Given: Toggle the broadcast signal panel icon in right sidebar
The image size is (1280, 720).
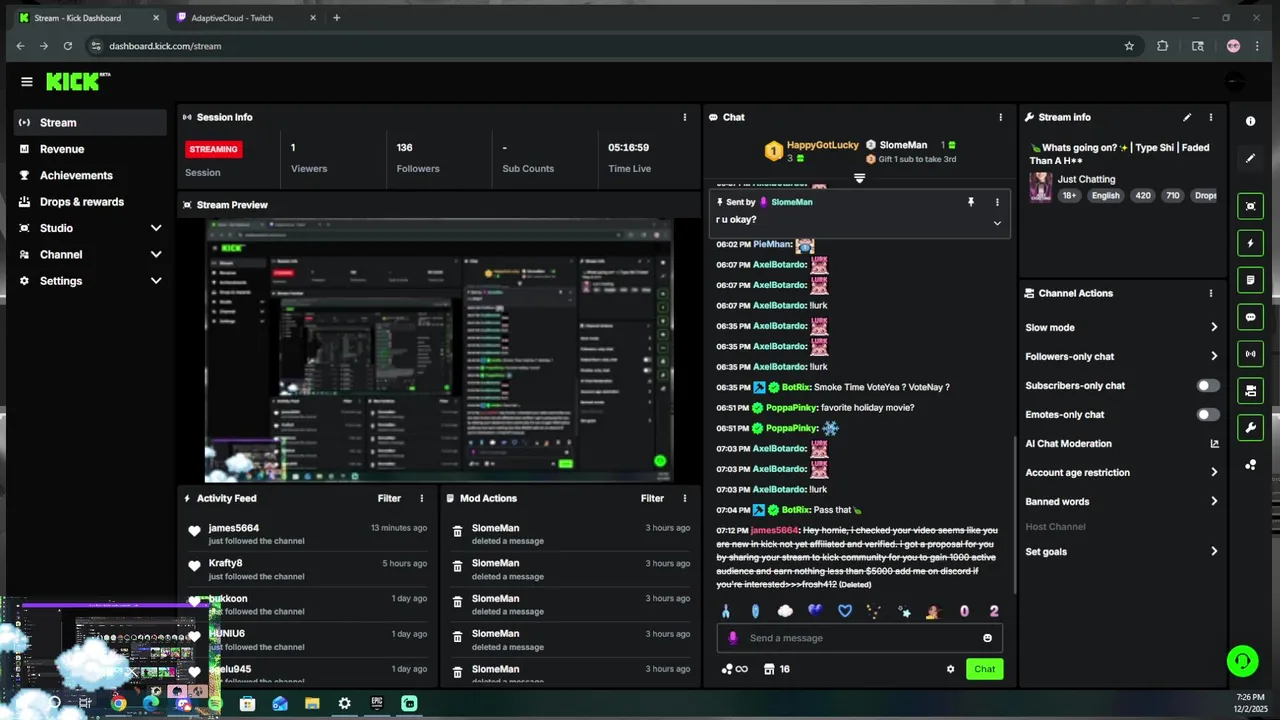Looking at the screenshot, I should pos(1250,354).
